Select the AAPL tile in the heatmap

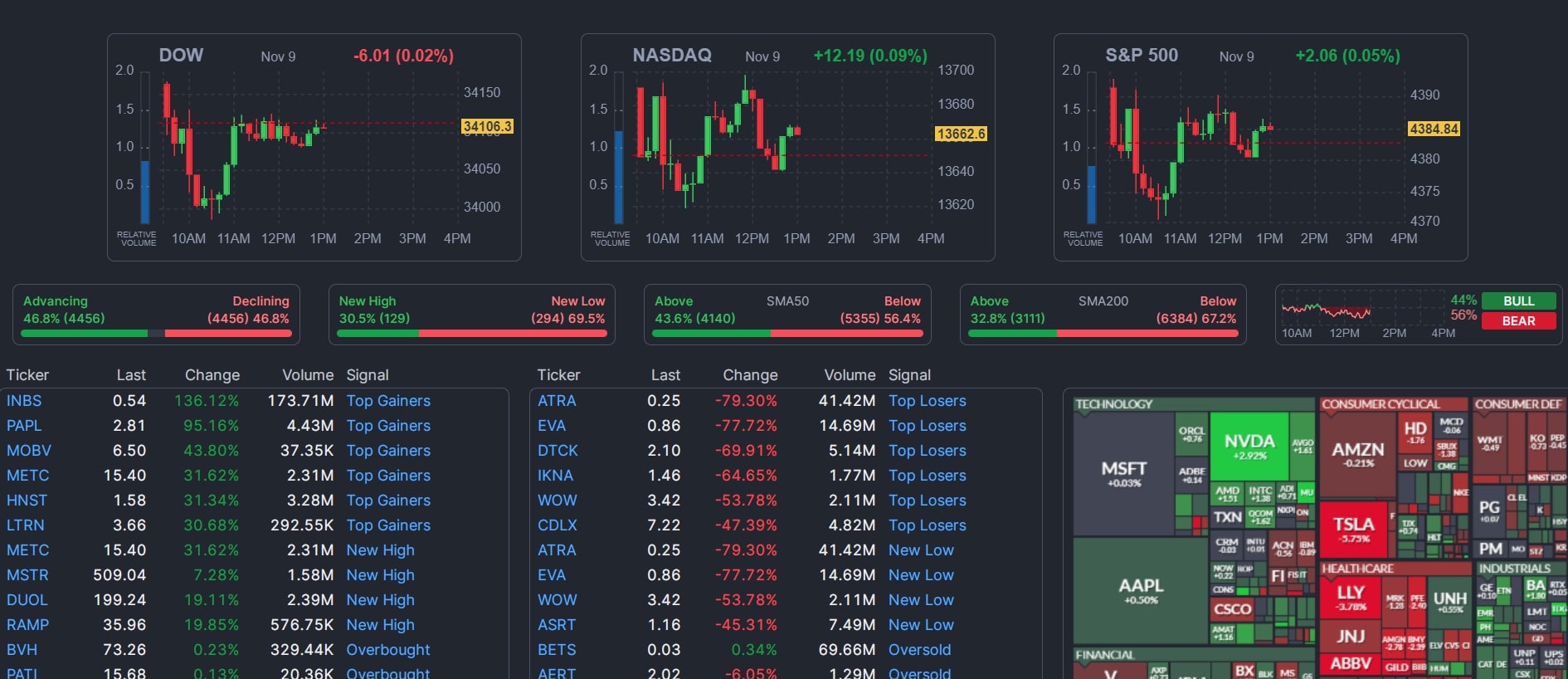[x=1141, y=590]
